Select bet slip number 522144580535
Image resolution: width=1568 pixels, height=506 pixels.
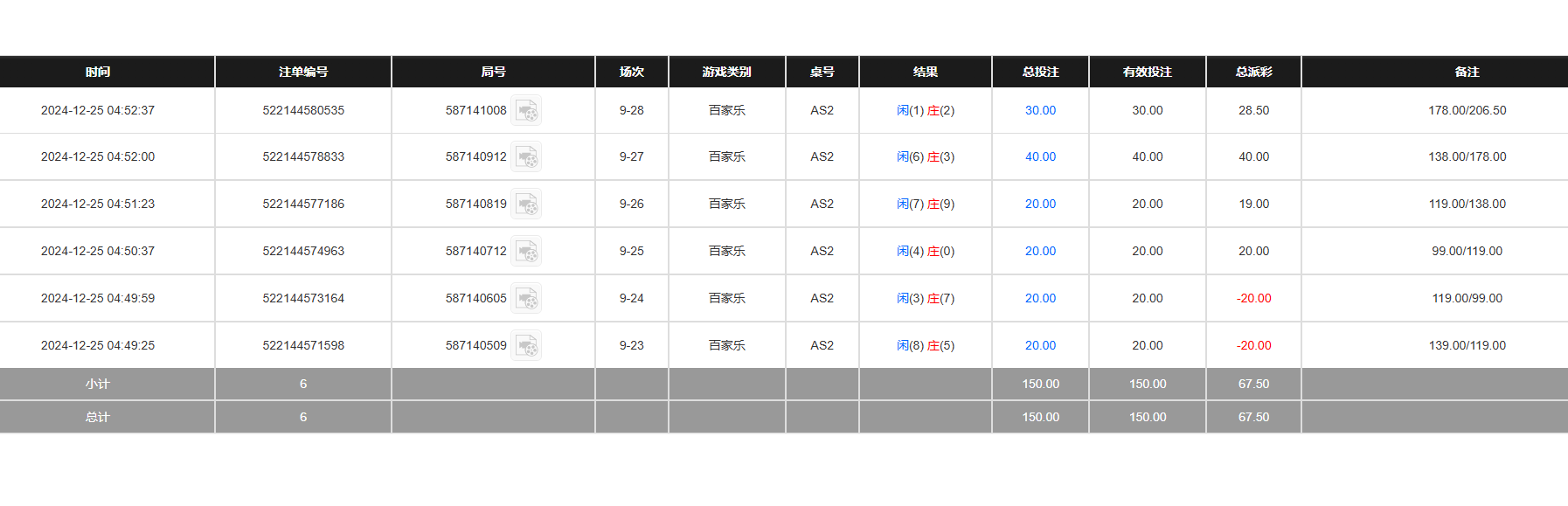(303, 111)
